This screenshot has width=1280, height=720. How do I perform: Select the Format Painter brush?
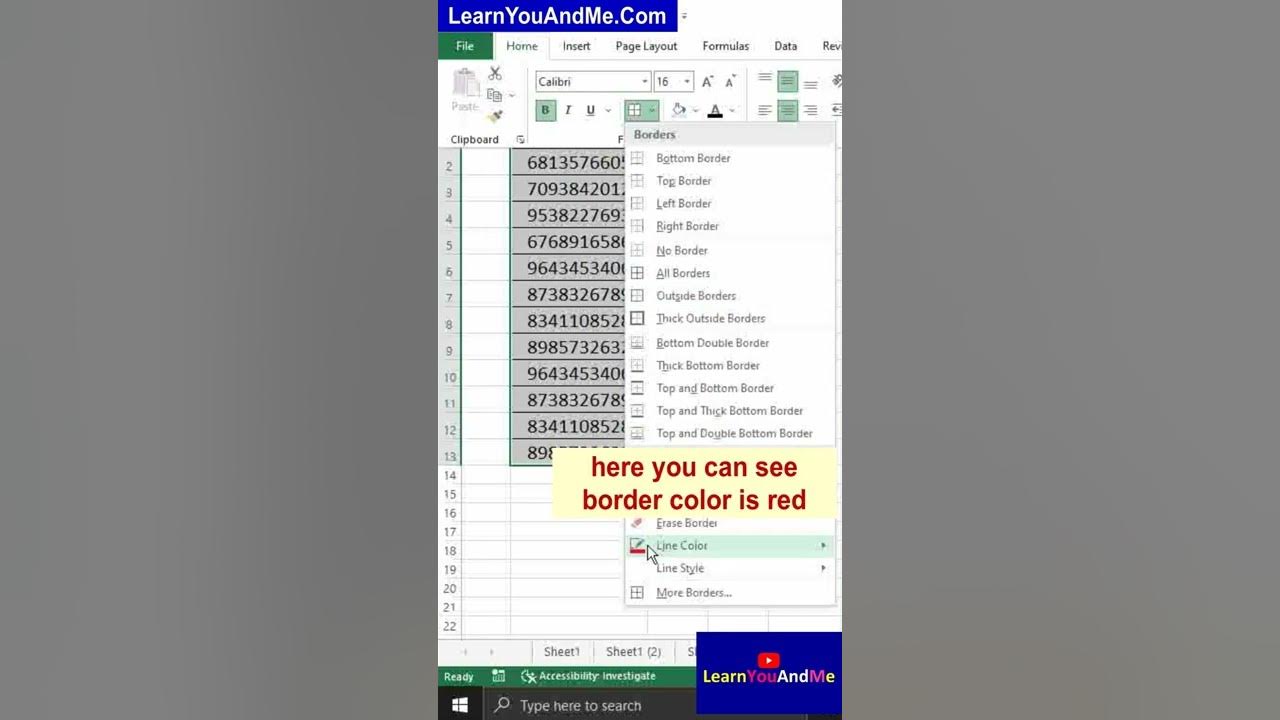(494, 116)
